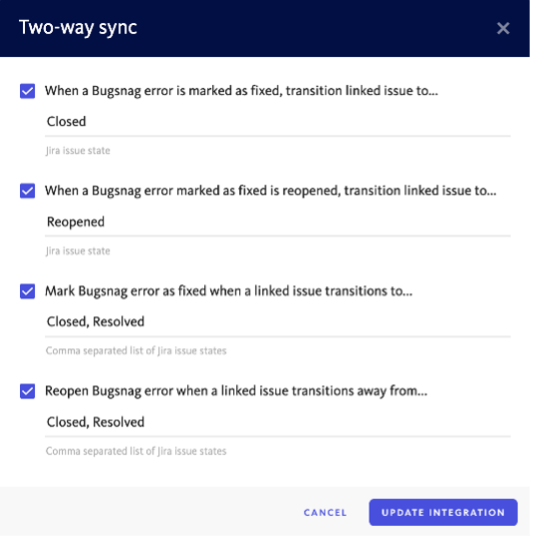This screenshot has height=540, width=534.
Task: Click the 'Jira issue state' hint below Closed
Action: click(x=78, y=150)
